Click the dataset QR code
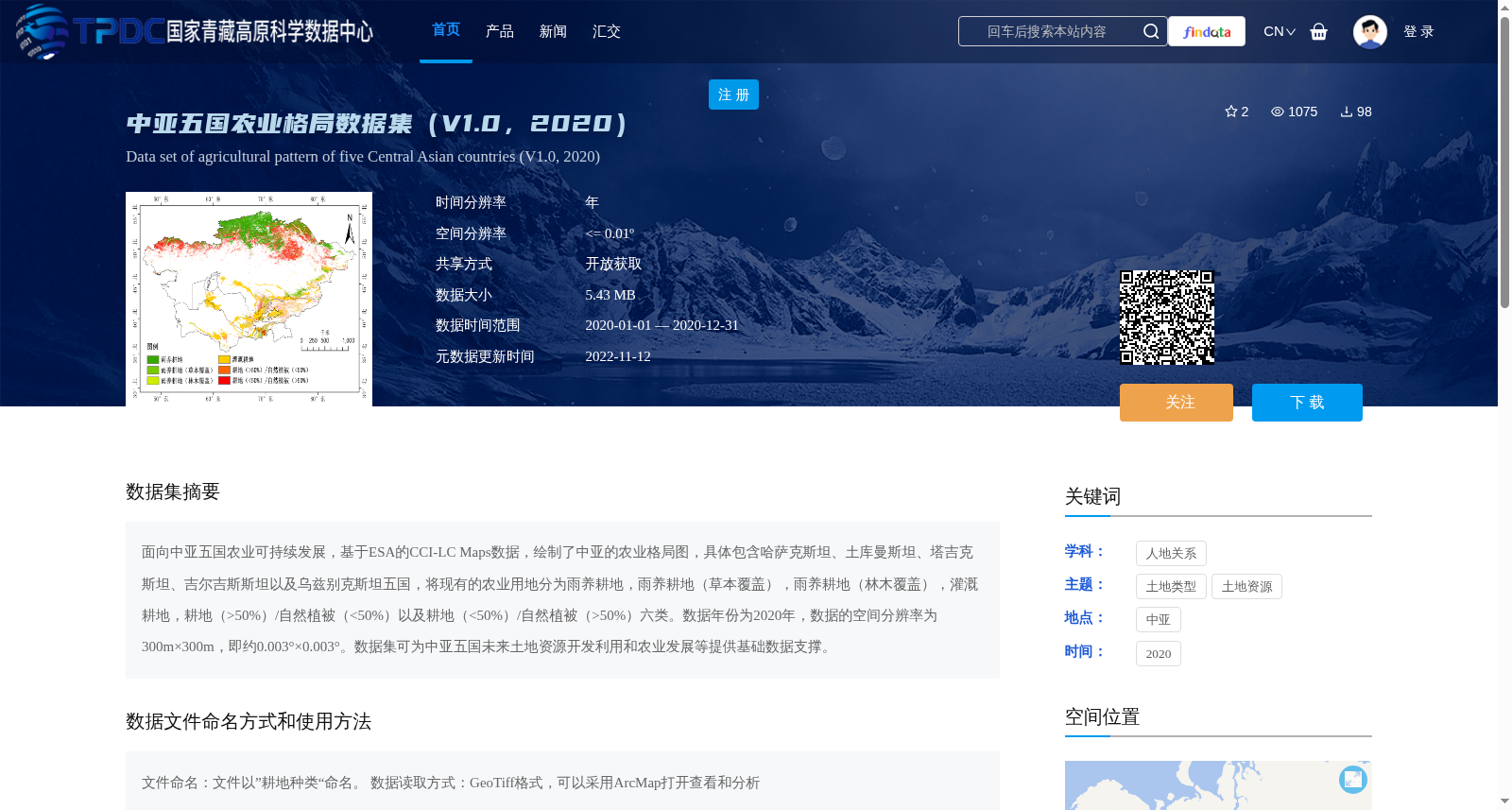The height and width of the screenshot is (810, 1512). (x=1167, y=318)
